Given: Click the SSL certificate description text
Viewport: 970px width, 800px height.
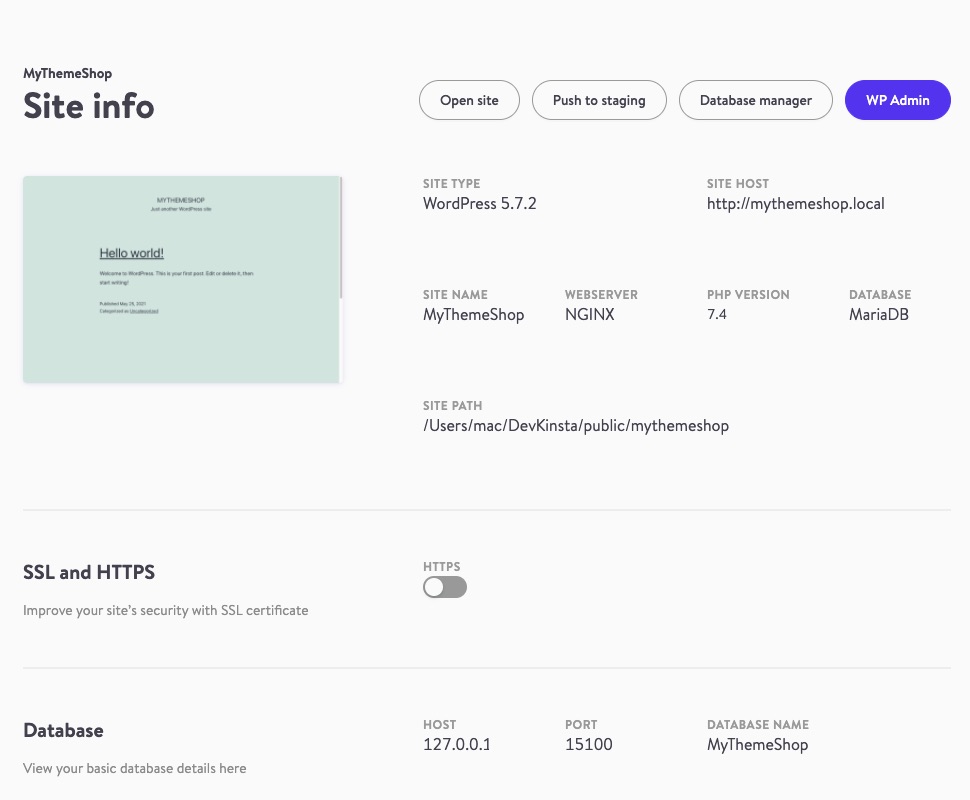Looking at the screenshot, I should click(165, 611).
